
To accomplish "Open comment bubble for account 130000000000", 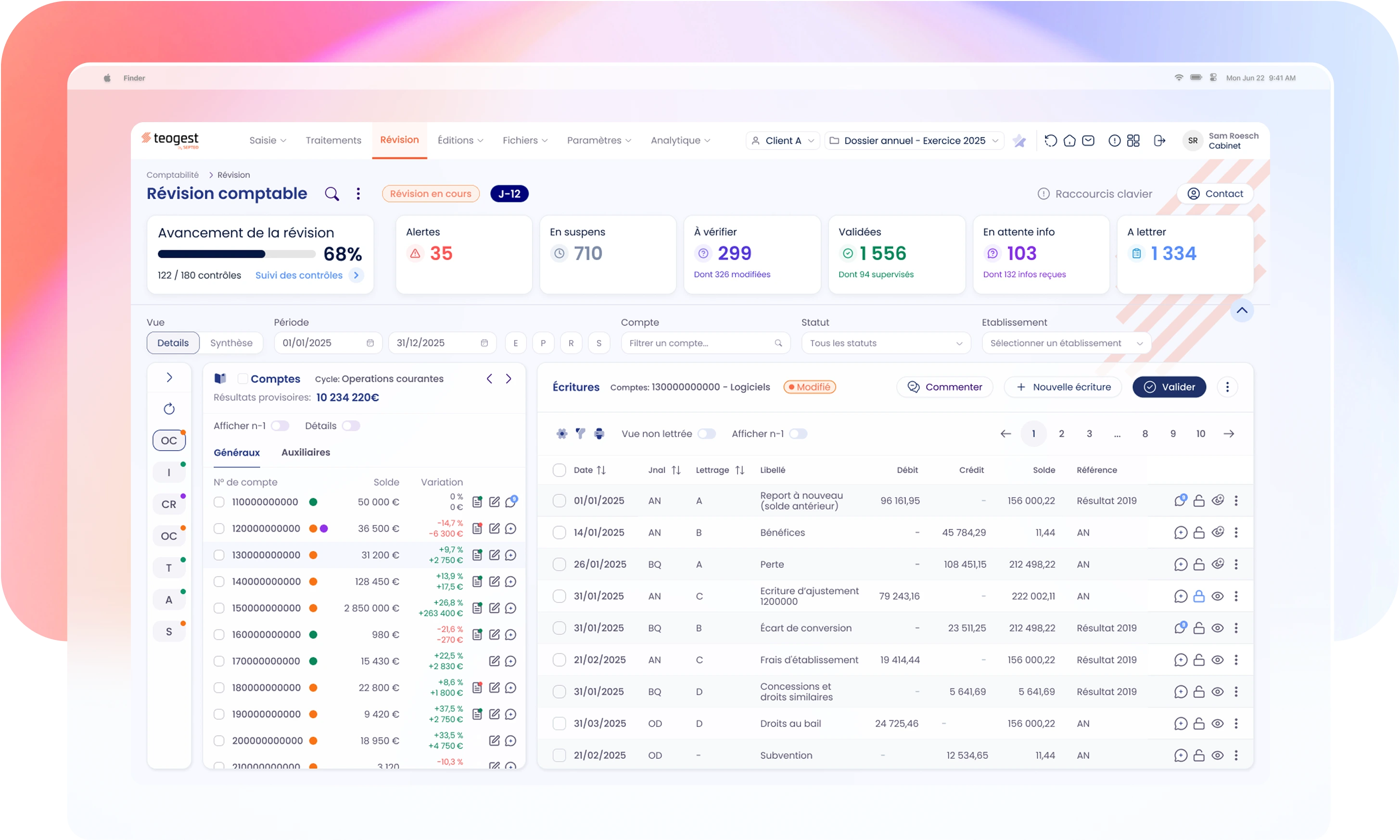I will point(510,555).
